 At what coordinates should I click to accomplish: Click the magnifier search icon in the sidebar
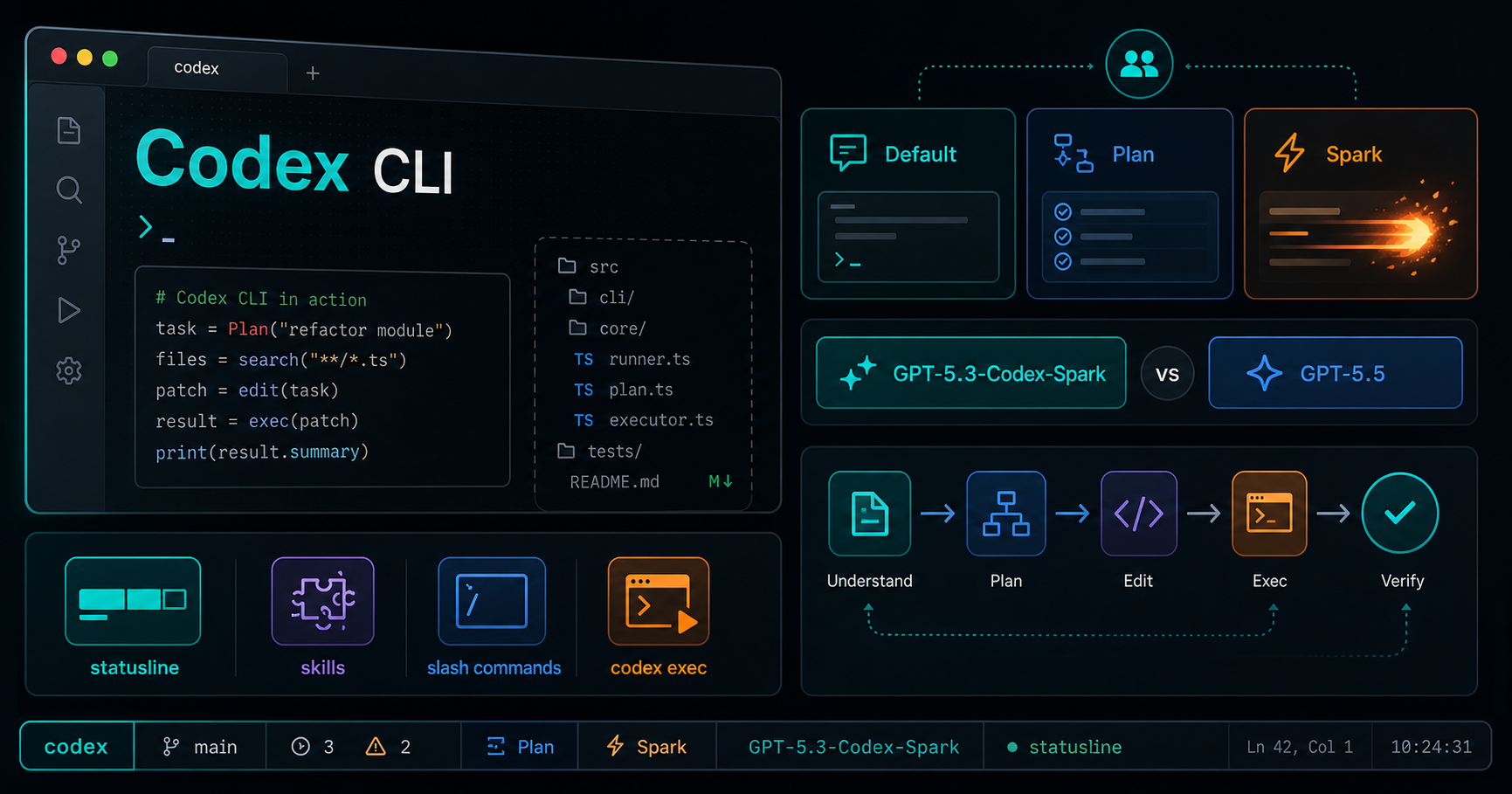pos(69,190)
